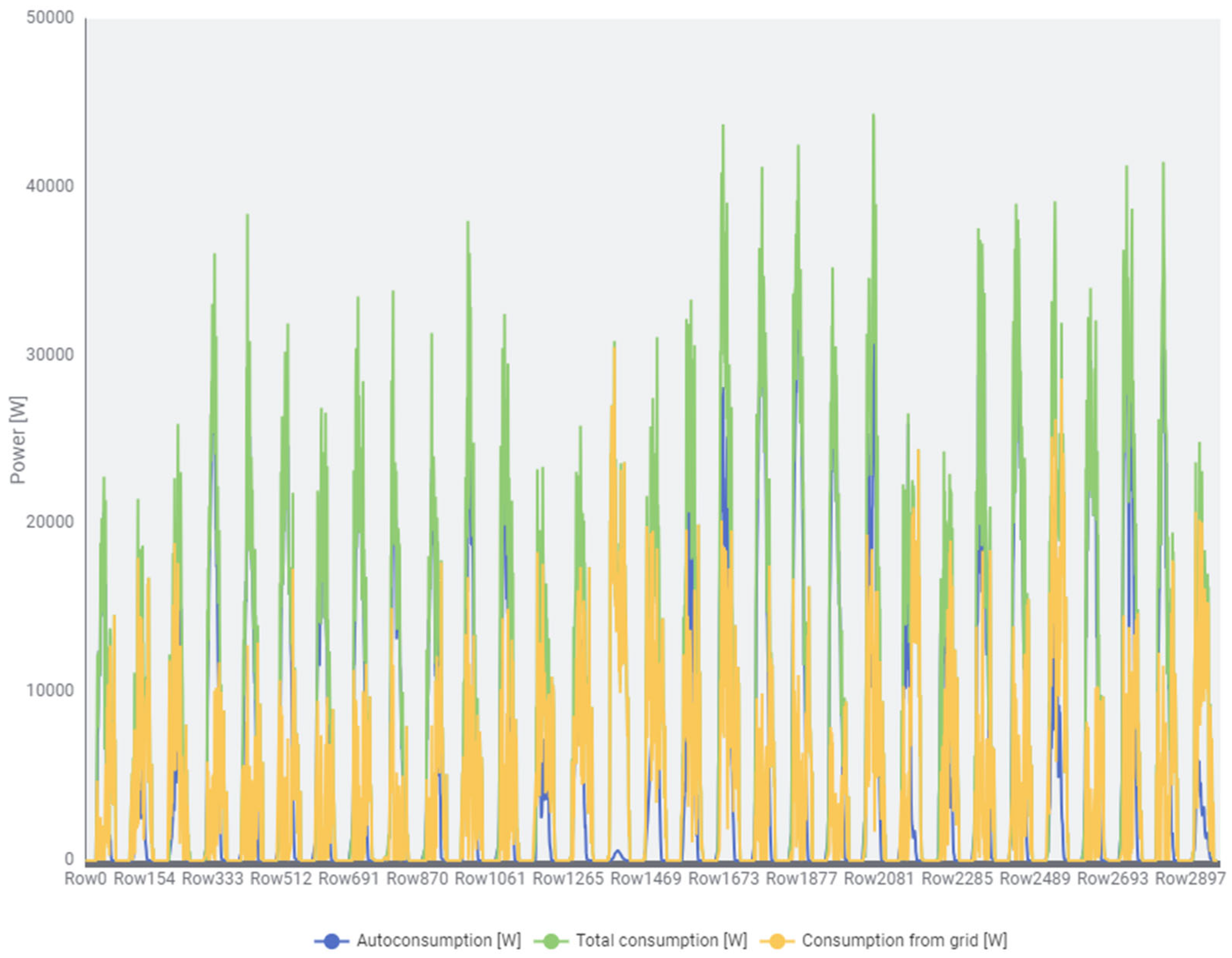Click the Row0 x-axis label

85,878
